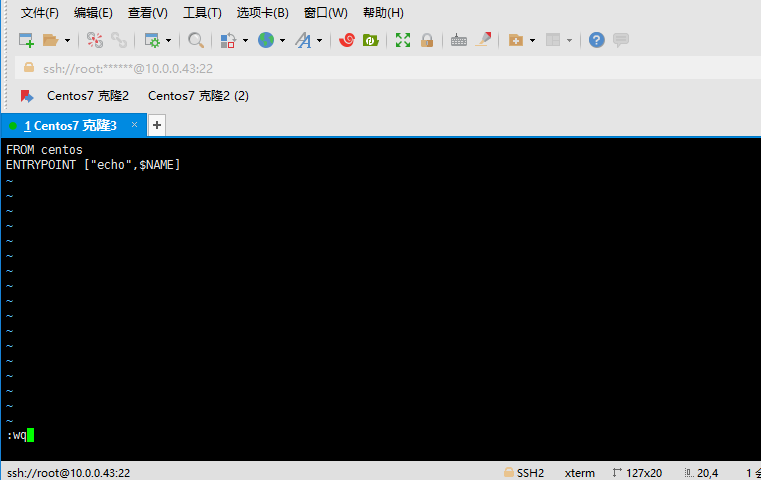Screen dimensions: 761x480
Task: Click the folder with plus icon
Action: click(x=515, y=40)
